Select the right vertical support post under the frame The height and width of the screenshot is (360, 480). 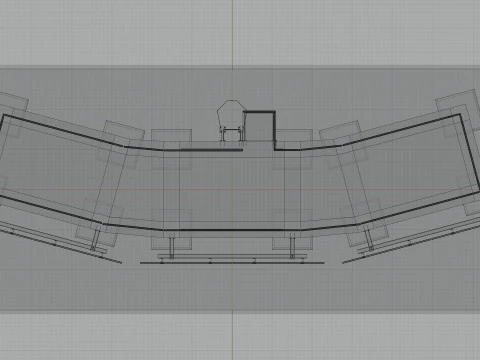pyautogui.click(x=292, y=246)
